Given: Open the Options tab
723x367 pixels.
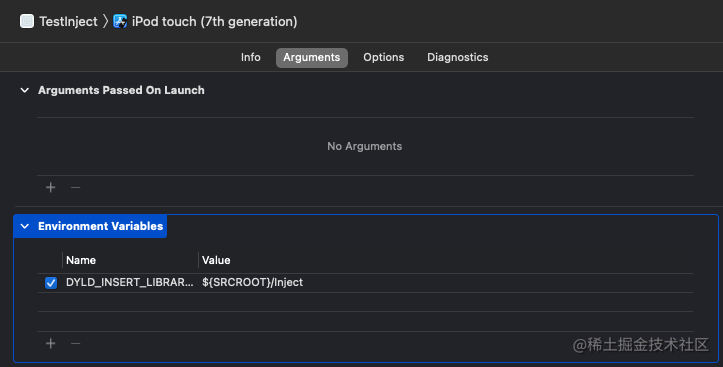Looking at the screenshot, I should point(384,57).
